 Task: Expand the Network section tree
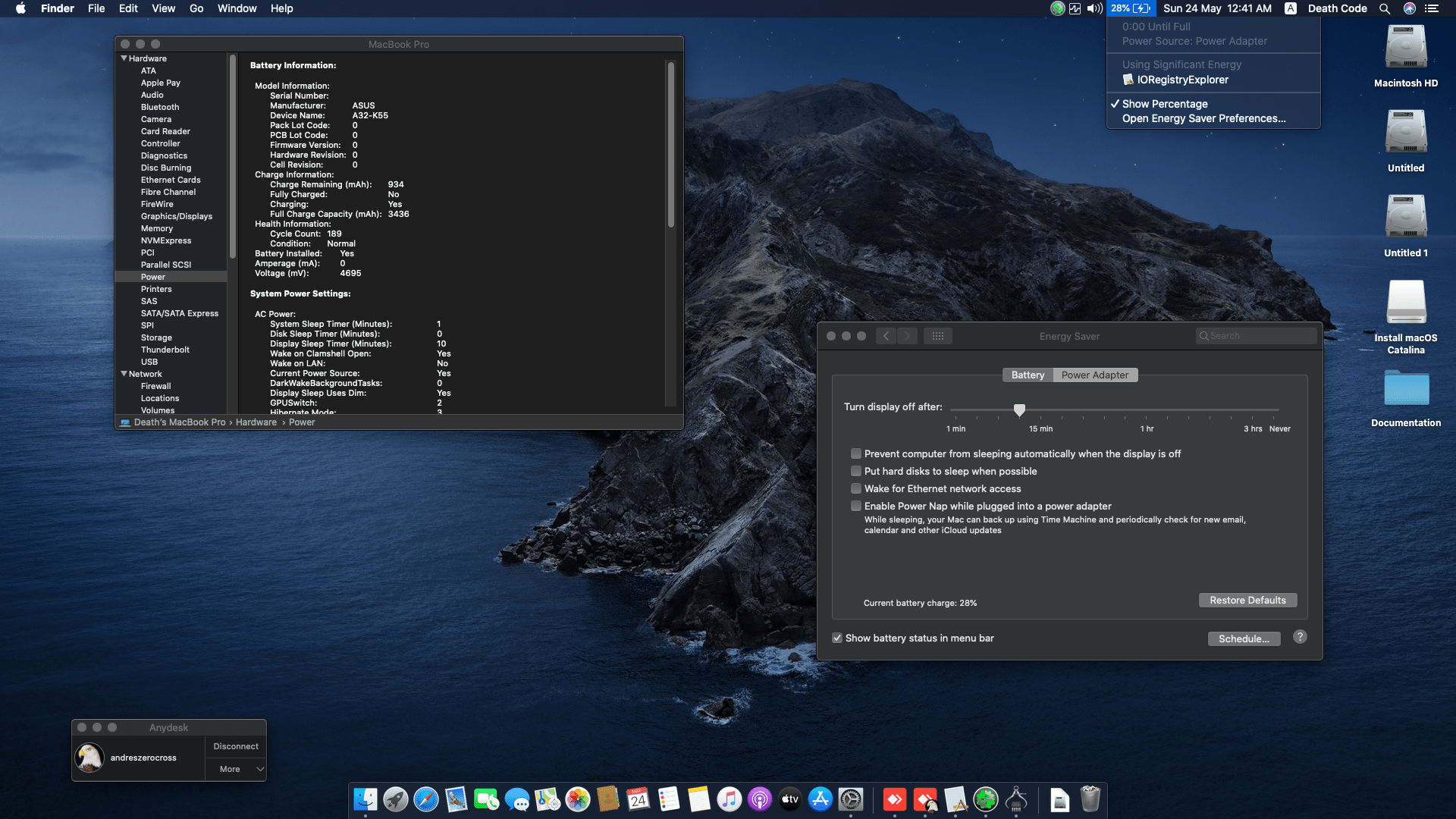point(124,373)
